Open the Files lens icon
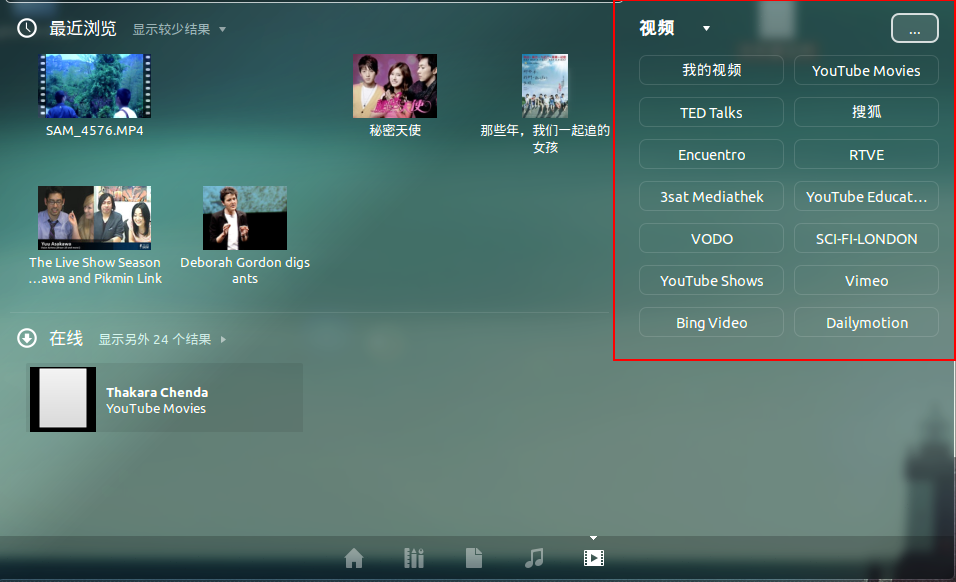 [x=474, y=558]
